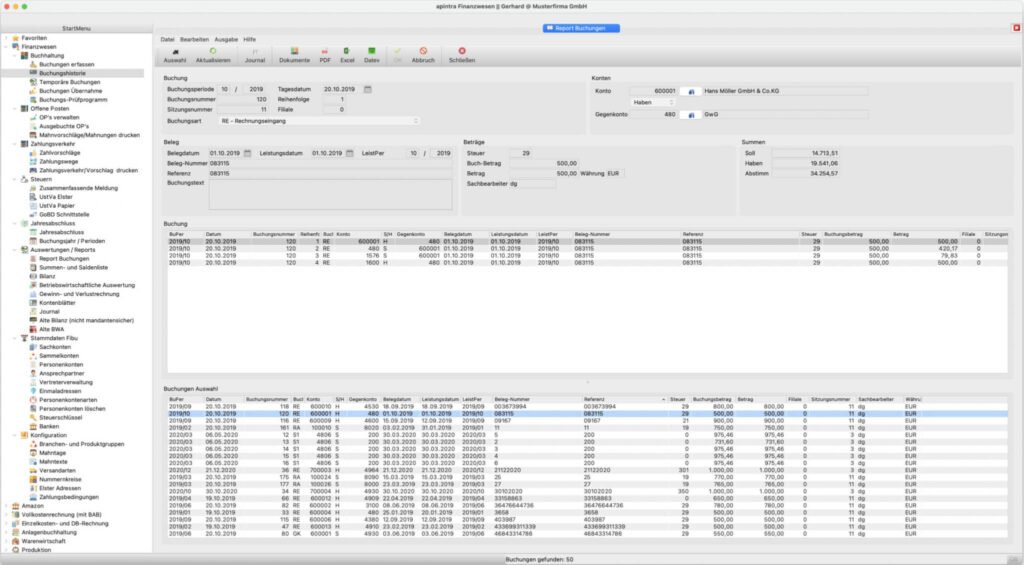This screenshot has height=565, width=1024.
Task: Open UstVa Elster in sidebar
Action: [56, 197]
